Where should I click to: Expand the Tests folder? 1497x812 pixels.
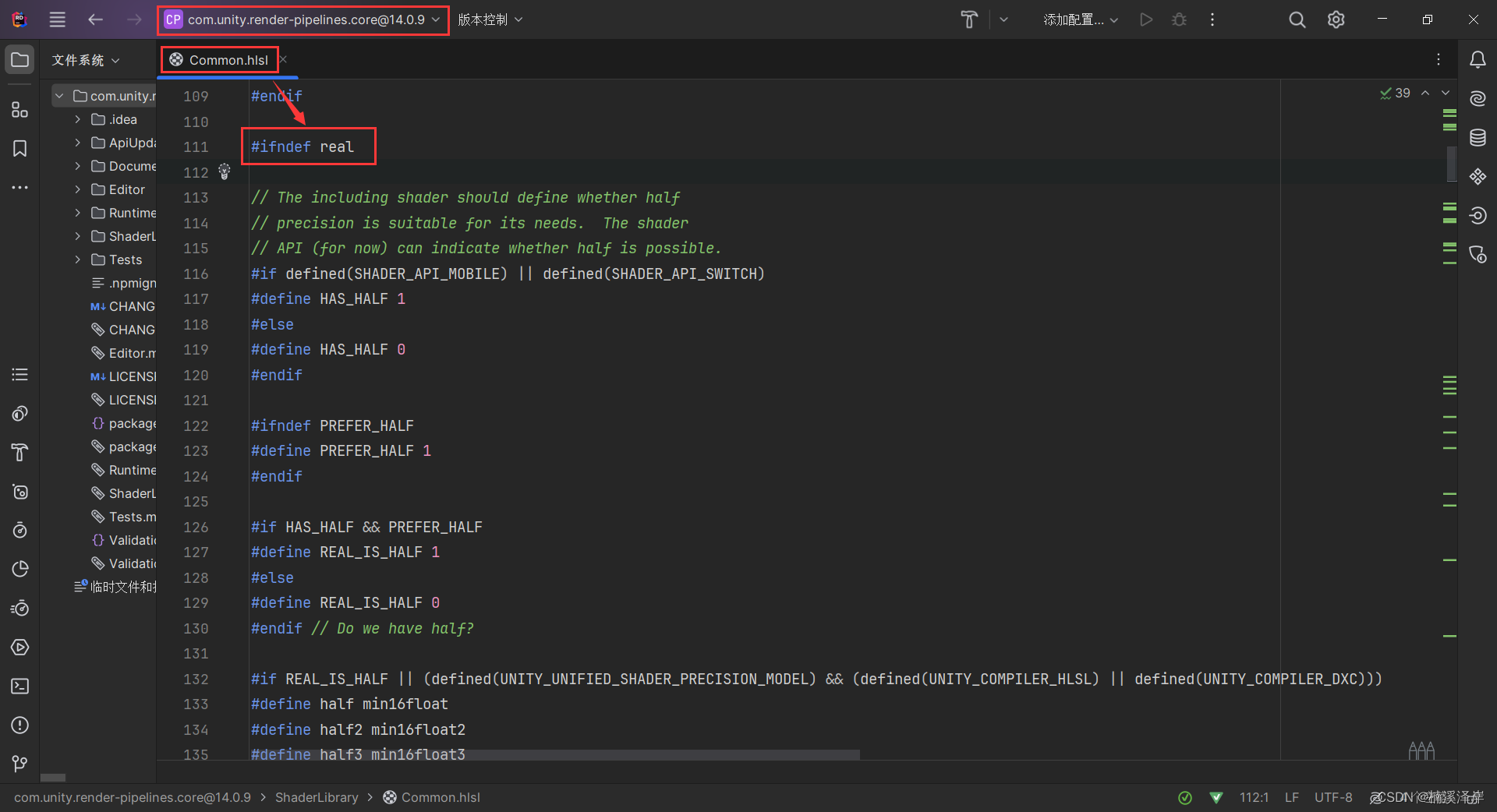[77, 259]
